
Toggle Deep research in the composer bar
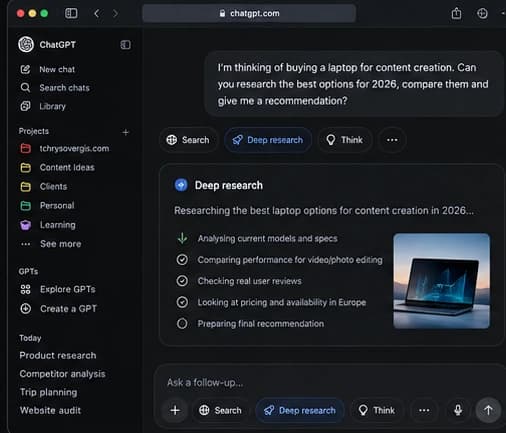tap(300, 410)
